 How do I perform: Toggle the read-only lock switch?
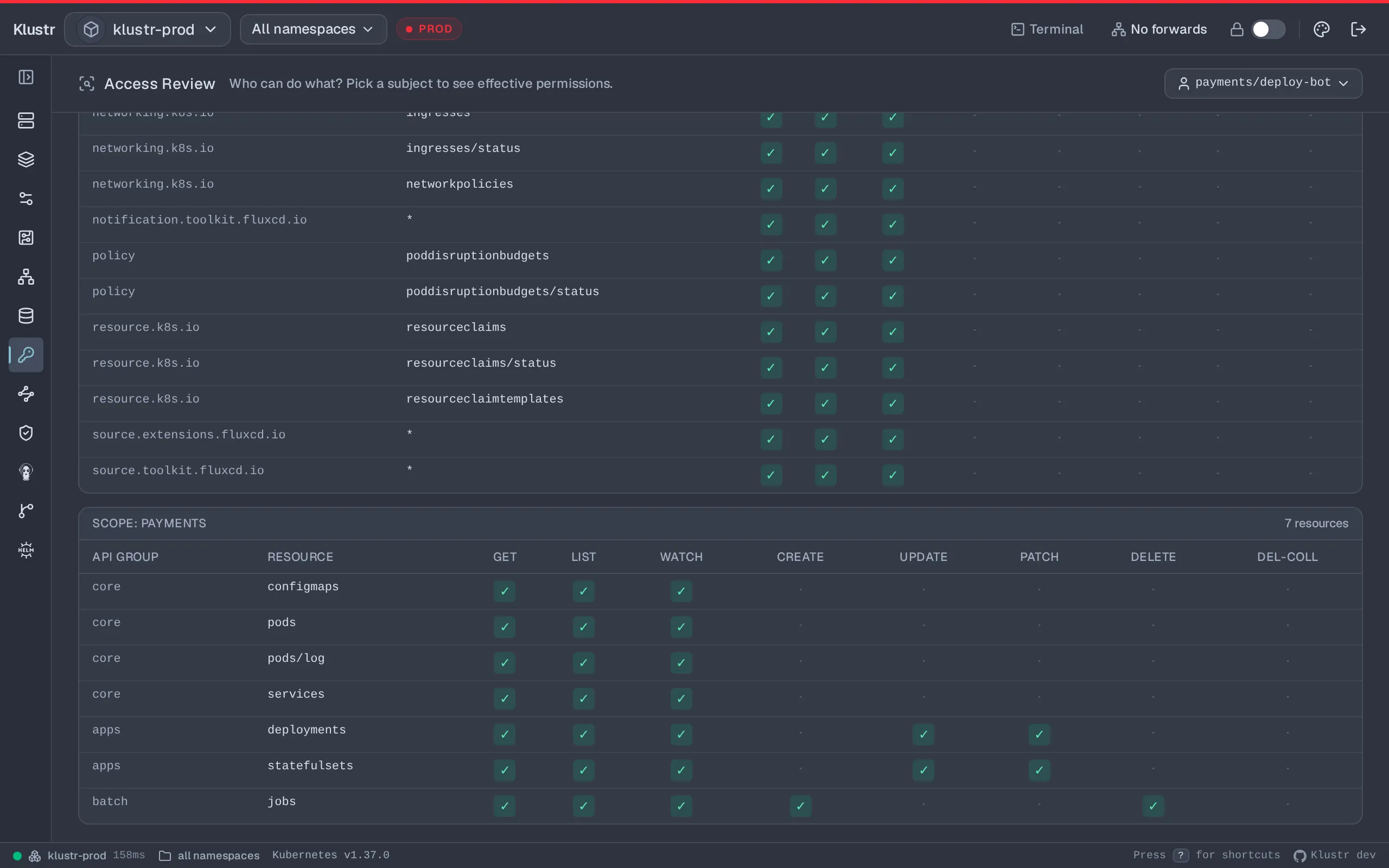point(1267,29)
